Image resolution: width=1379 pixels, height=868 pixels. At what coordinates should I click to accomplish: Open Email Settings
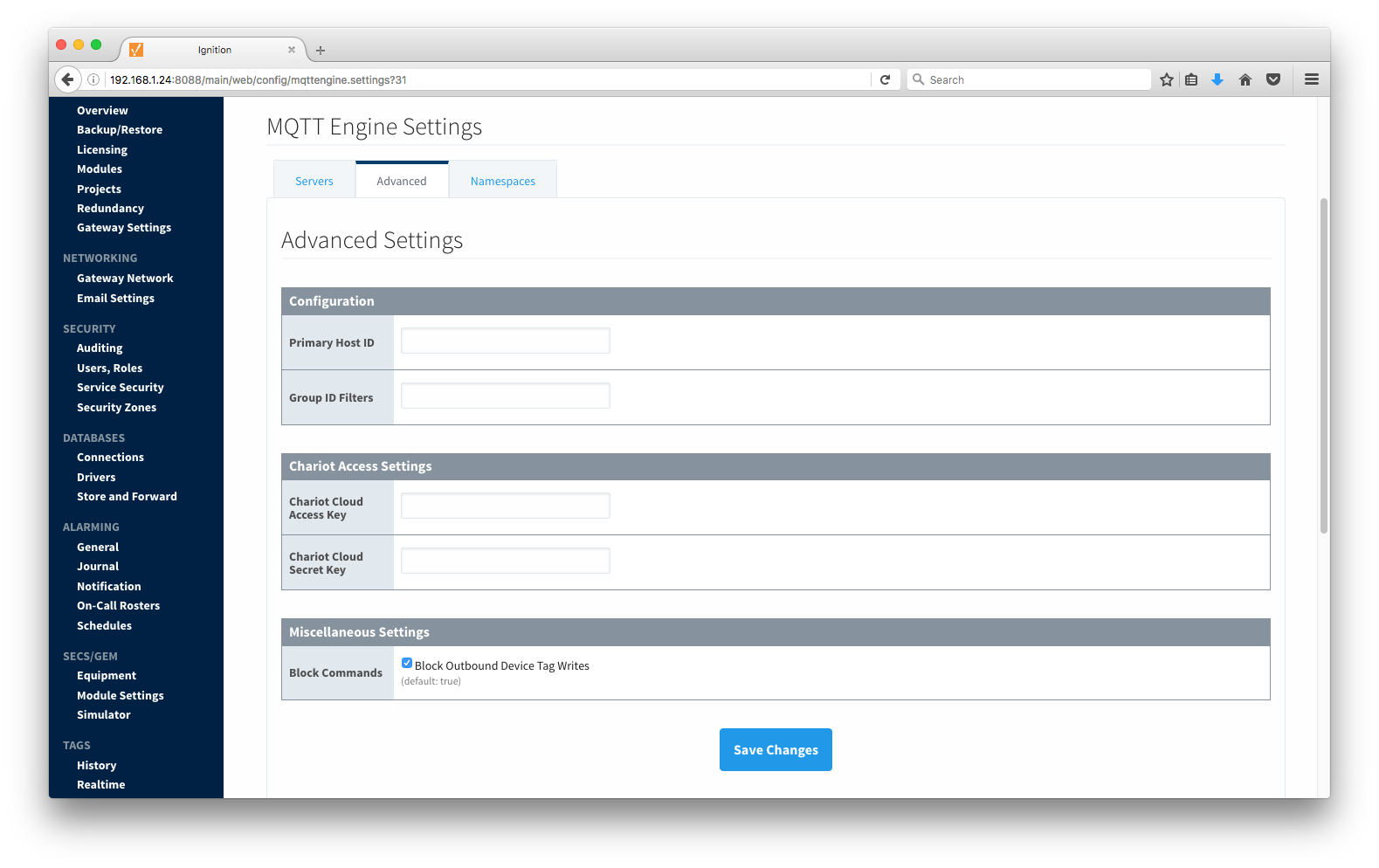[x=115, y=299]
